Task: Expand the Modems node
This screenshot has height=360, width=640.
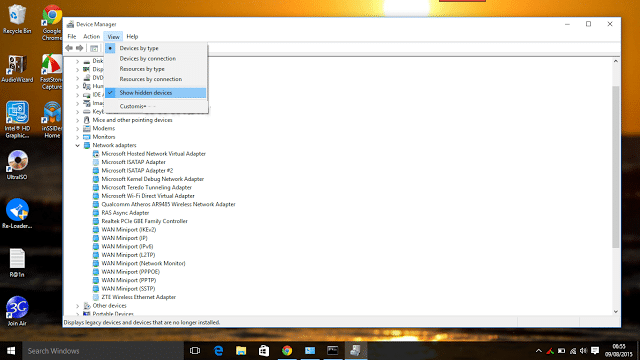Action: tap(78, 129)
